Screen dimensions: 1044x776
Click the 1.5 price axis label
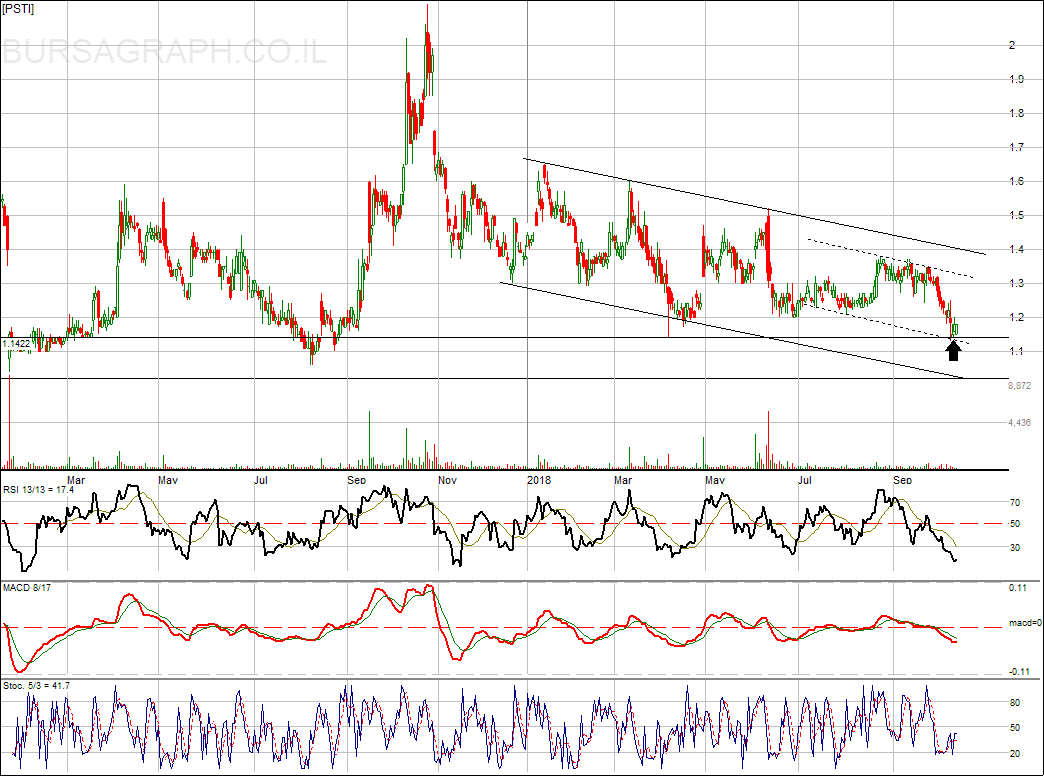click(x=1016, y=216)
